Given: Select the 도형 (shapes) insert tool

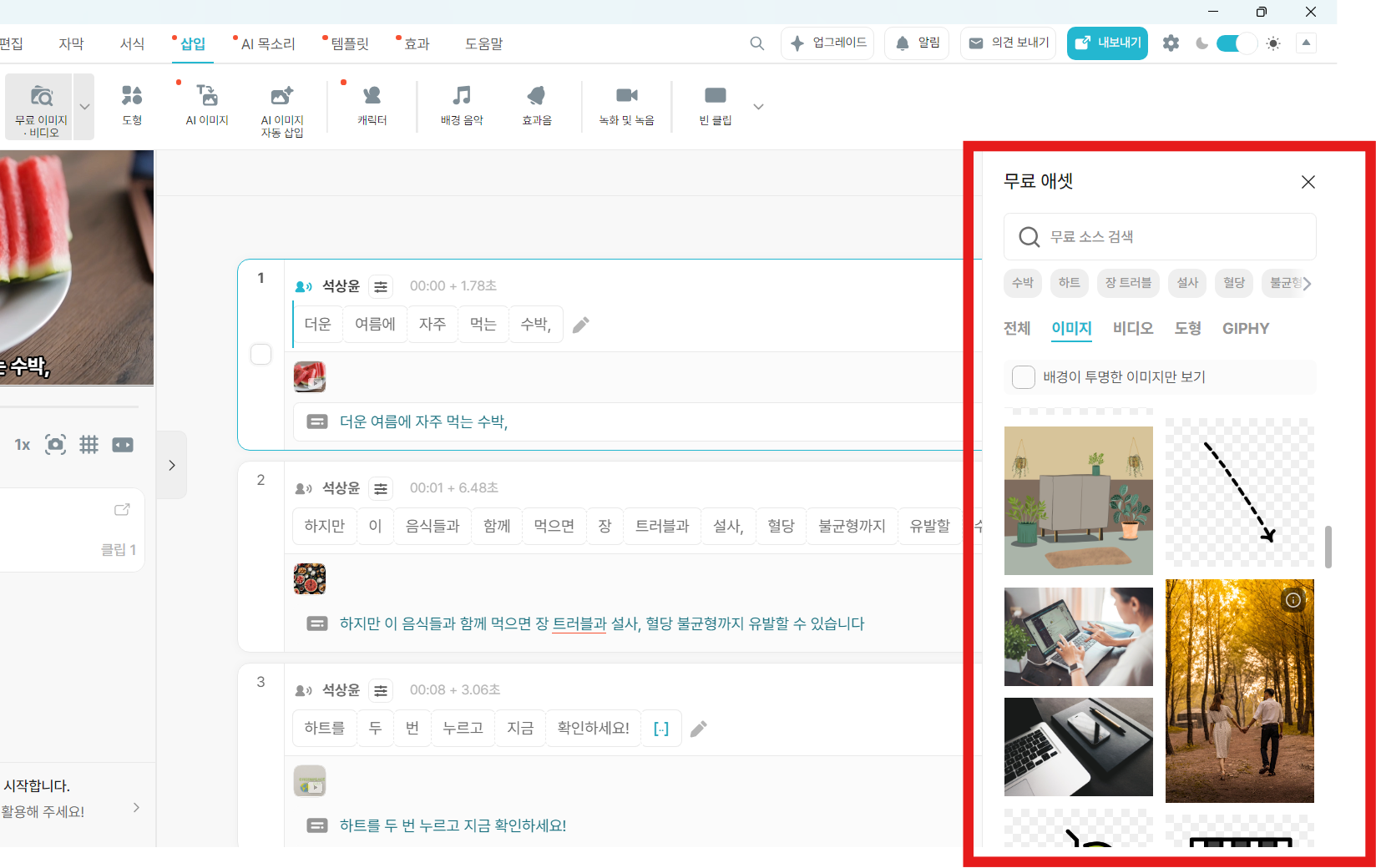Looking at the screenshot, I should tap(131, 105).
